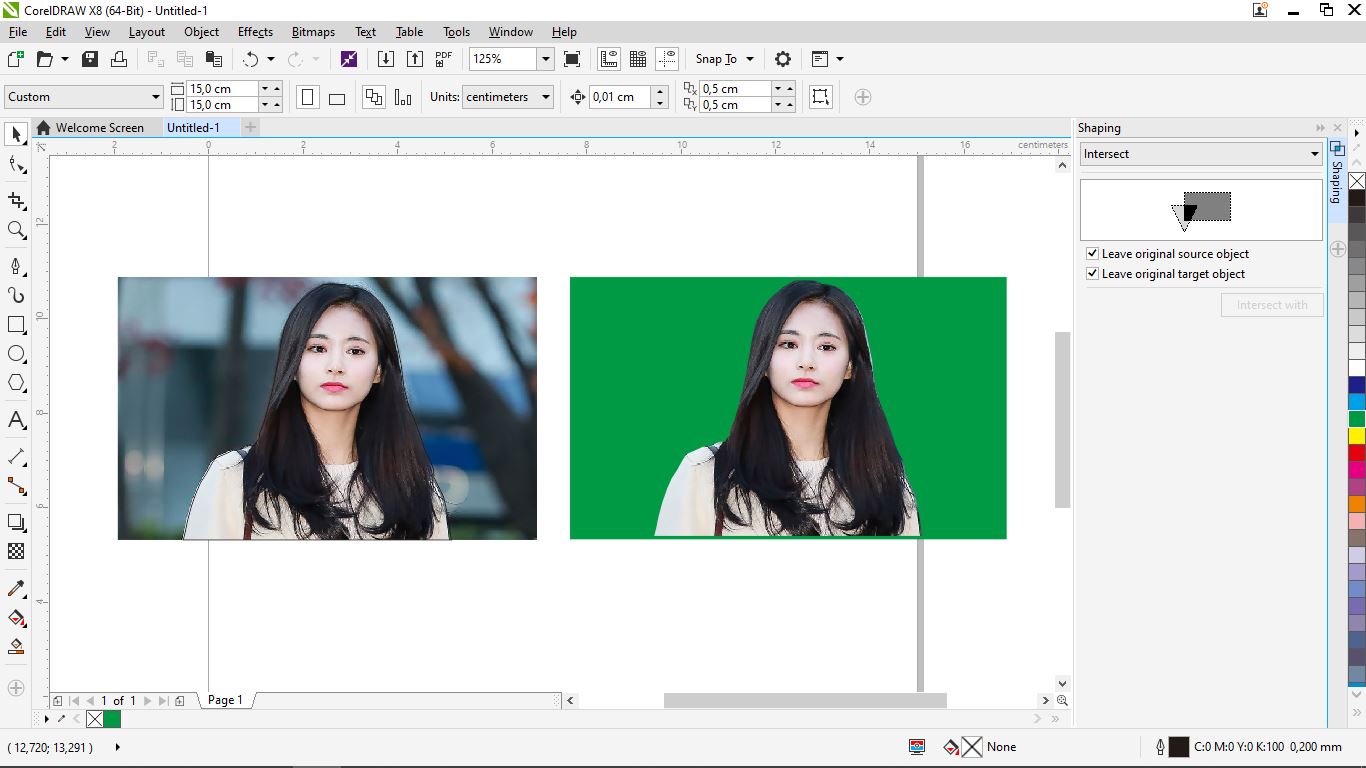Select the Crop tool in toolbox
This screenshot has height=768, width=1366.
16,201
